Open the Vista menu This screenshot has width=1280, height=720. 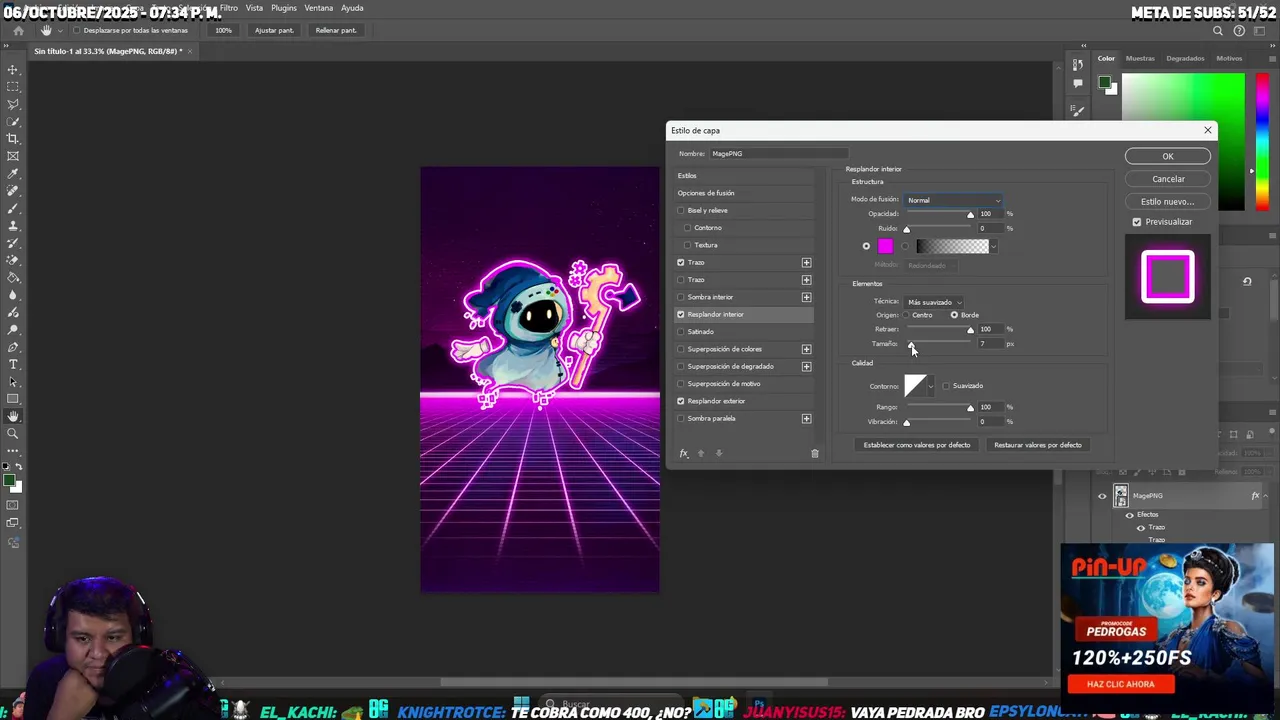coord(255,8)
